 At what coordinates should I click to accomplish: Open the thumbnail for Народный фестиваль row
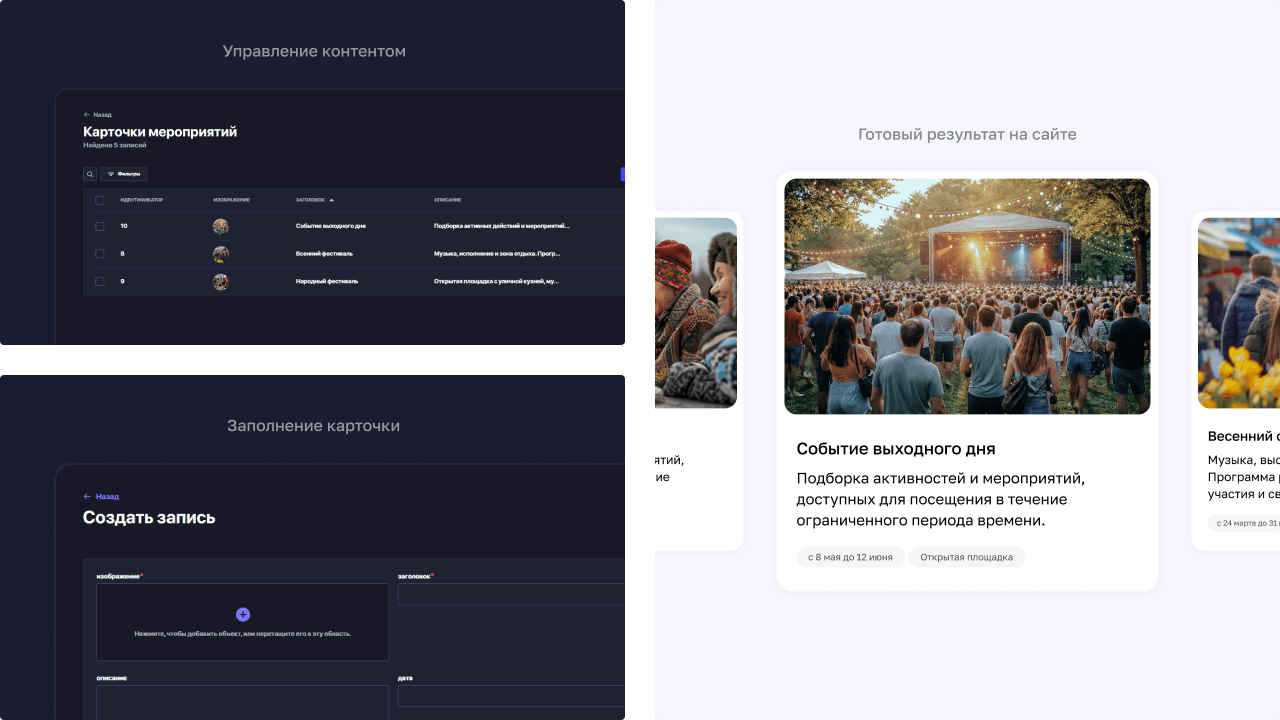tap(220, 282)
